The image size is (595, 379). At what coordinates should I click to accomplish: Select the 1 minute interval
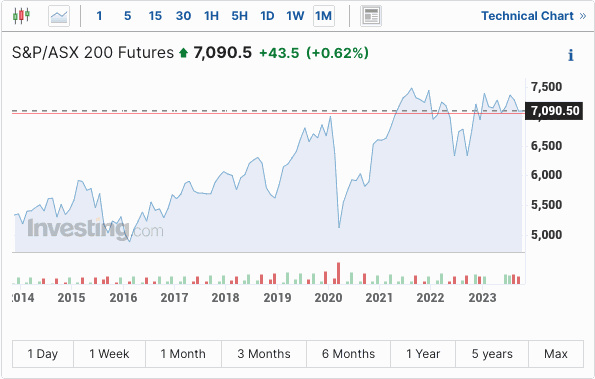pos(99,16)
